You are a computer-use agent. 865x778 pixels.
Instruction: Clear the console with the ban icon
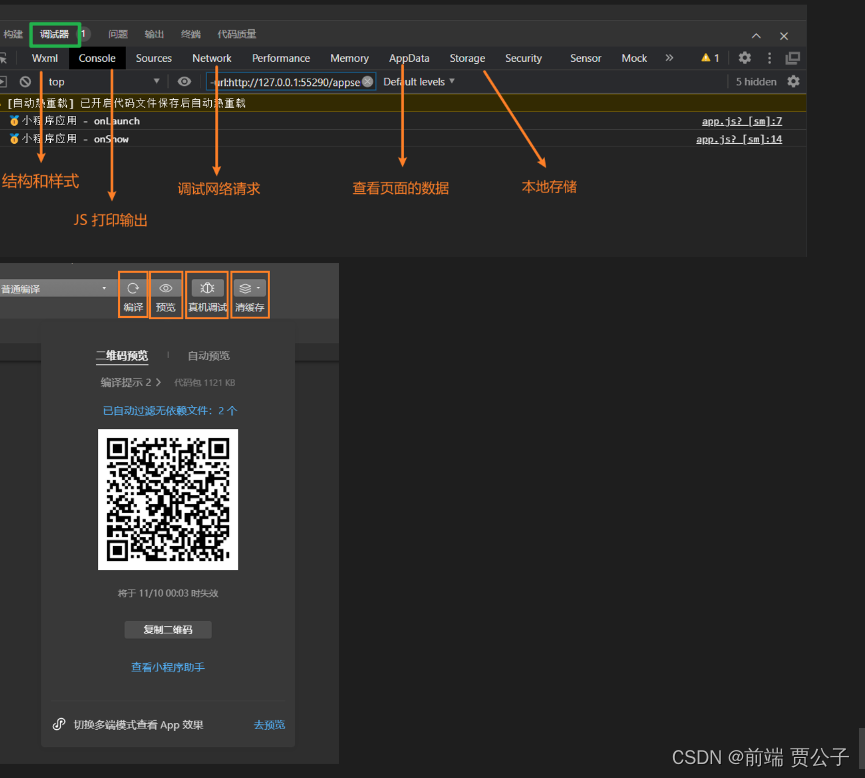pos(25,82)
